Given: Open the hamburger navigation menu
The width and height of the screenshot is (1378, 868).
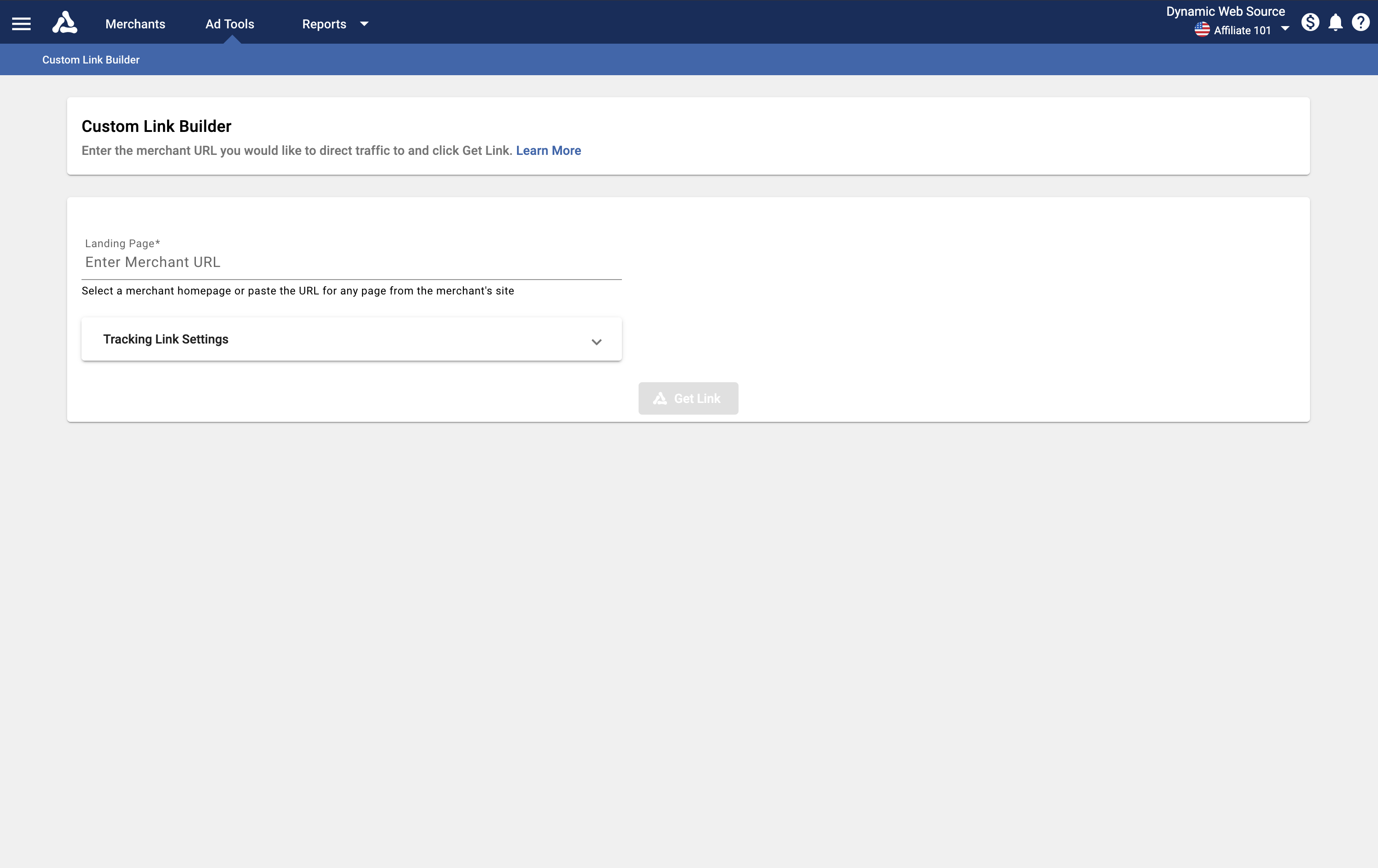Looking at the screenshot, I should pyautogui.click(x=21, y=23).
